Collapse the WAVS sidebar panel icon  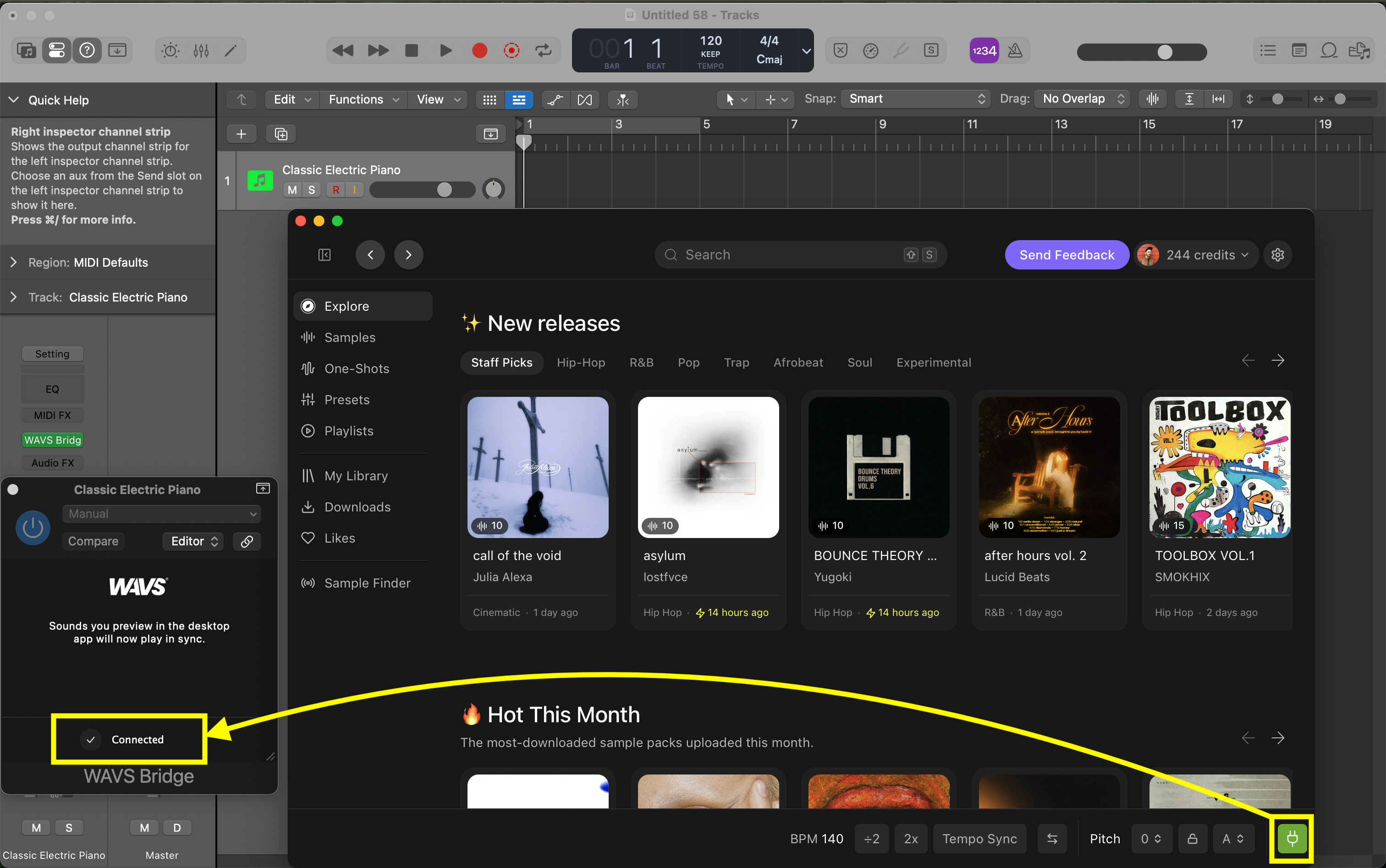pyautogui.click(x=324, y=255)
